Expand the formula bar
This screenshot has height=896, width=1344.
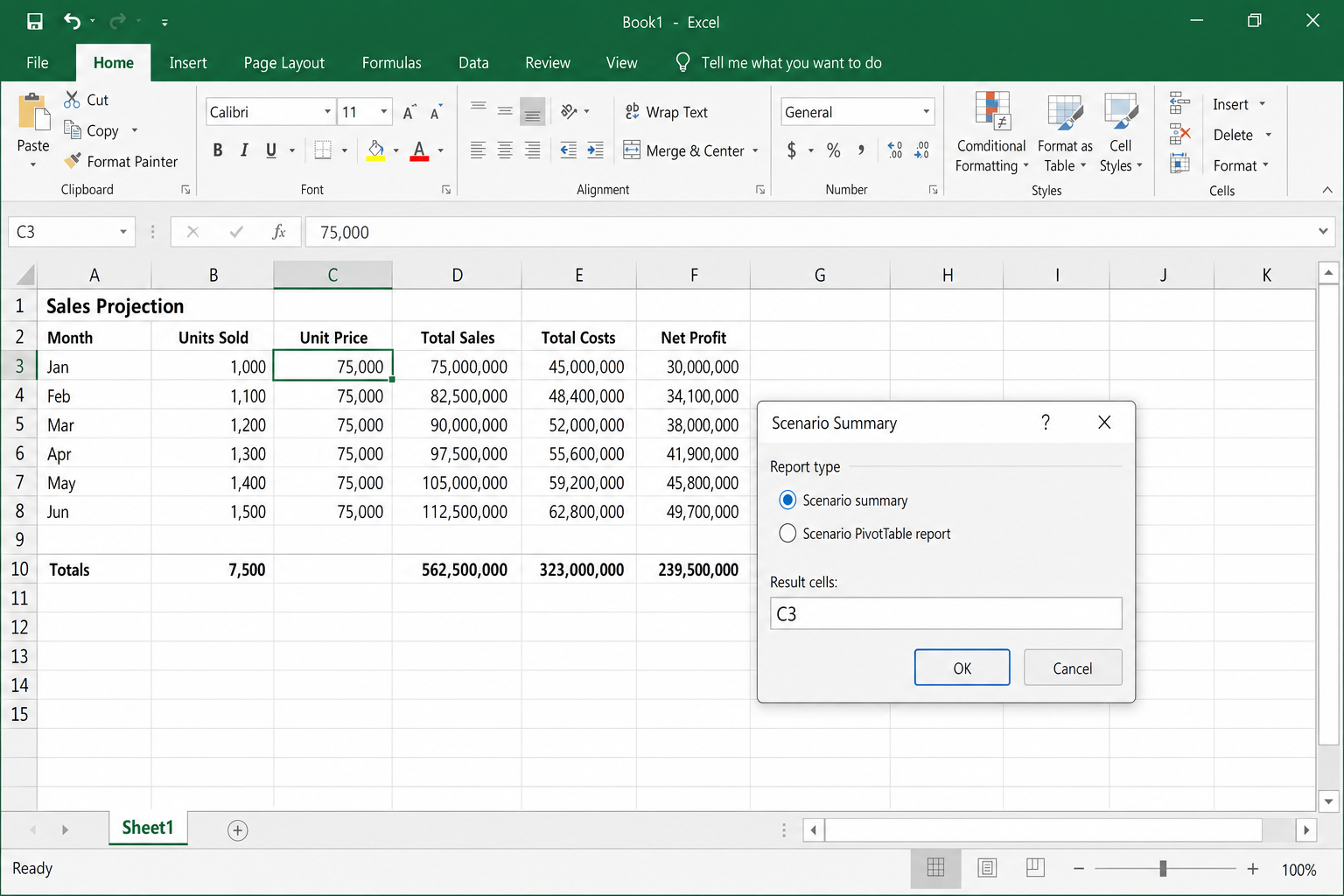tap(1323, 232)
